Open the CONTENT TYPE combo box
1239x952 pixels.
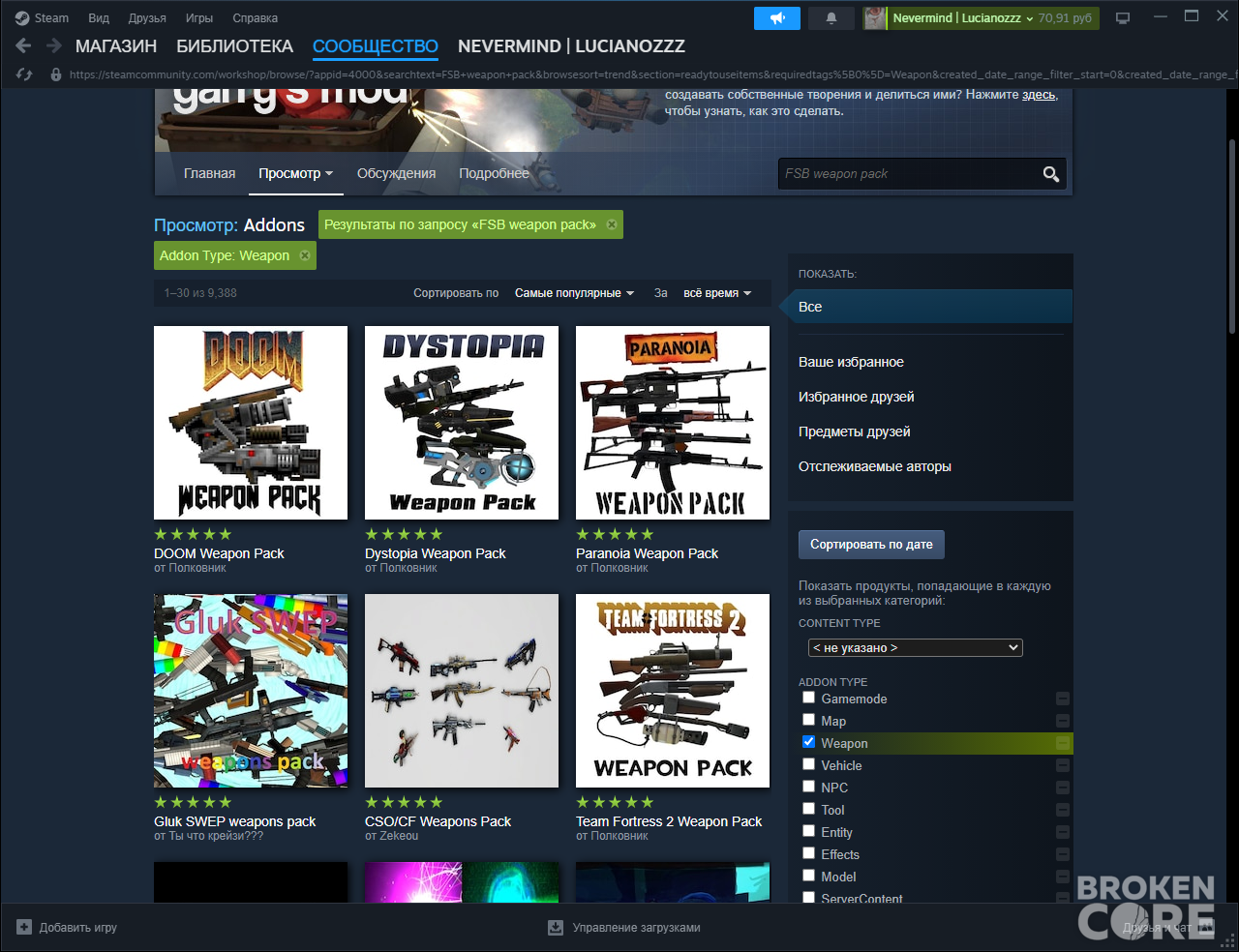[916, 647]
